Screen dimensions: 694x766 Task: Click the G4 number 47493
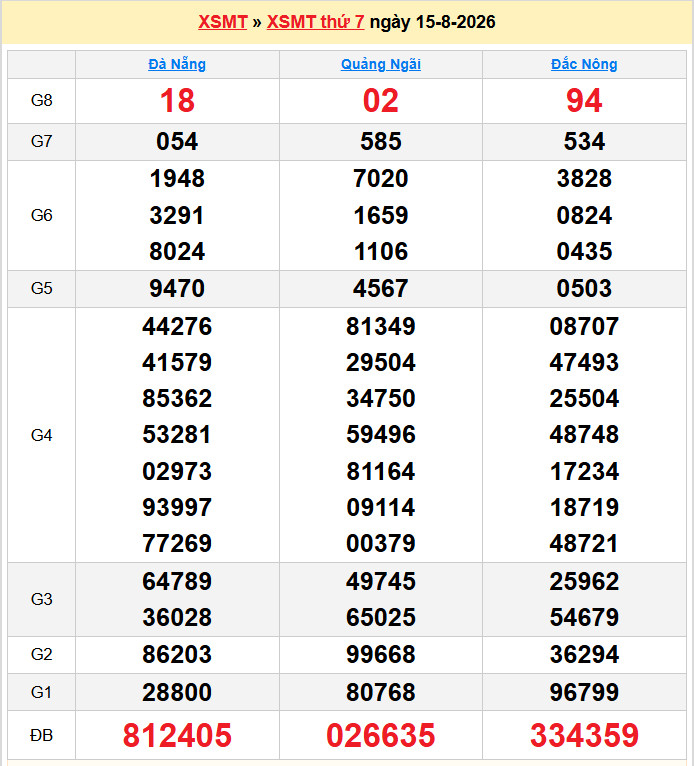(x=584, y=362)
